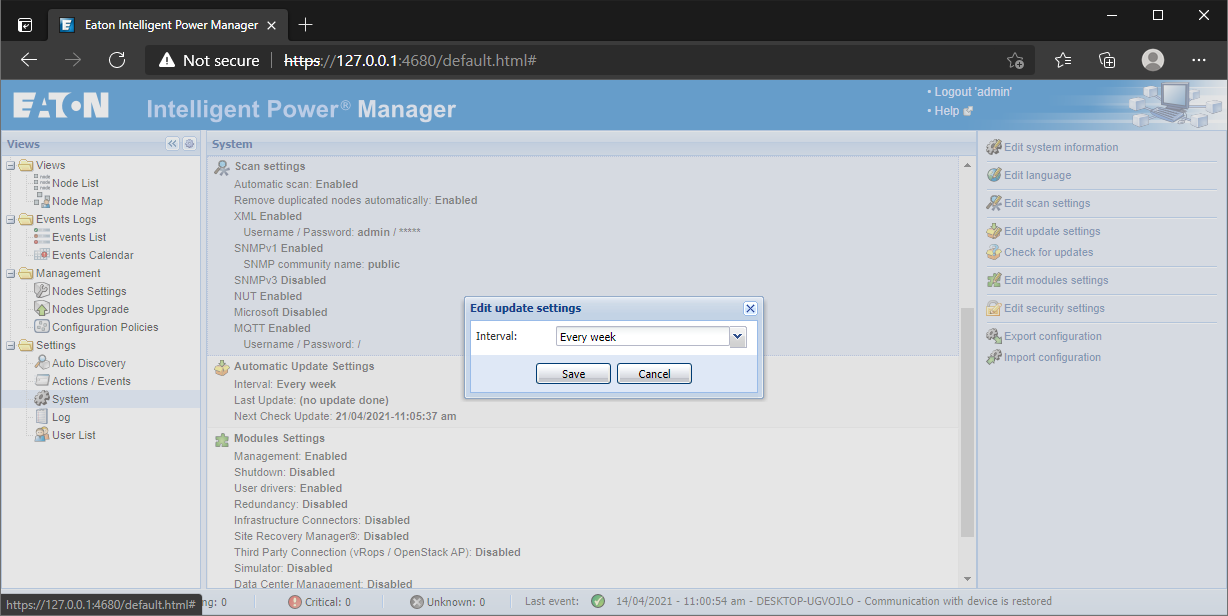Click the Check for updates icon
This screenshot has width=1228, height=616.
(994, 252)
